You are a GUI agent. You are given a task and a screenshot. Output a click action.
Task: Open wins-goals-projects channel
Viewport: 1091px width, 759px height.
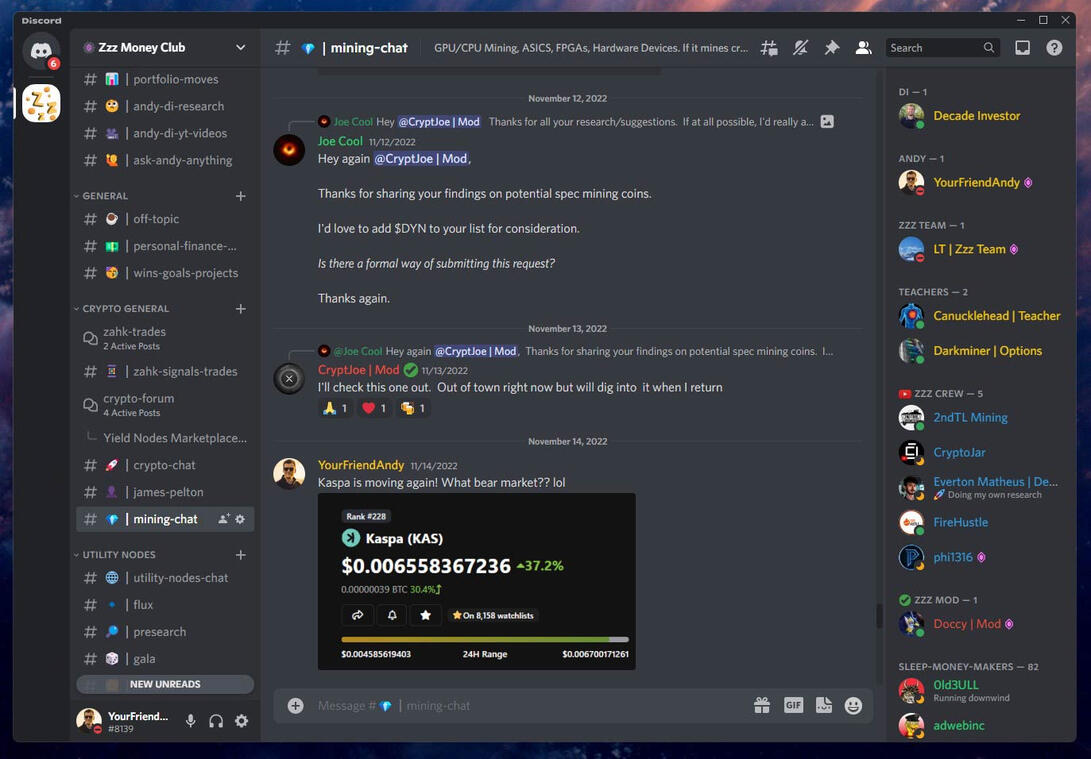point(165,273)
